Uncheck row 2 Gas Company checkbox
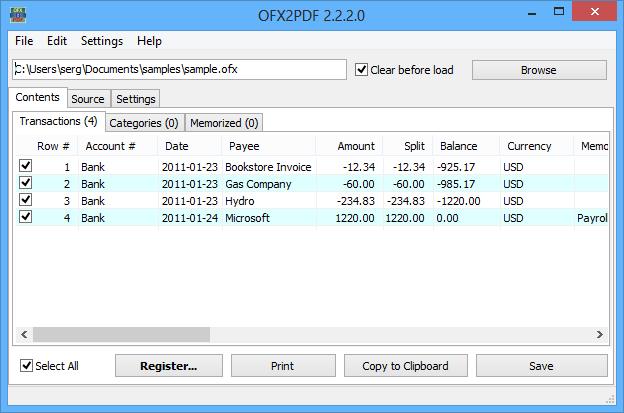Image resolution: width=624 pixels, height=413 pixels. tap(26, 183)
